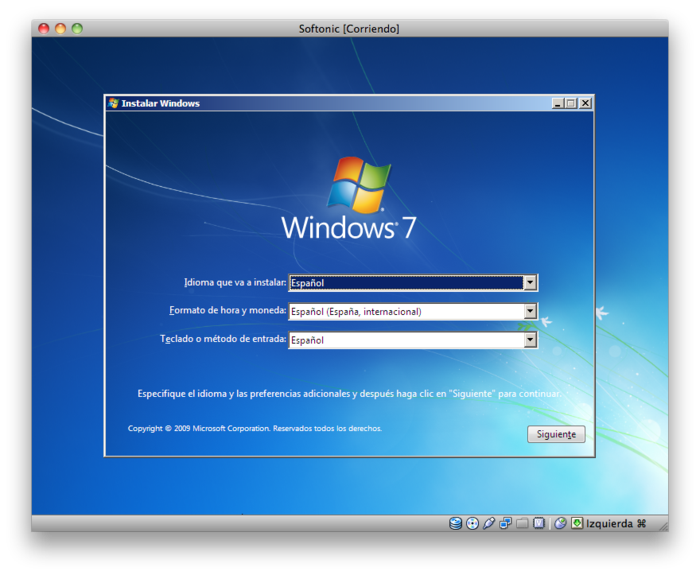Close the Instalar Windows dialog

coord(585,103)
